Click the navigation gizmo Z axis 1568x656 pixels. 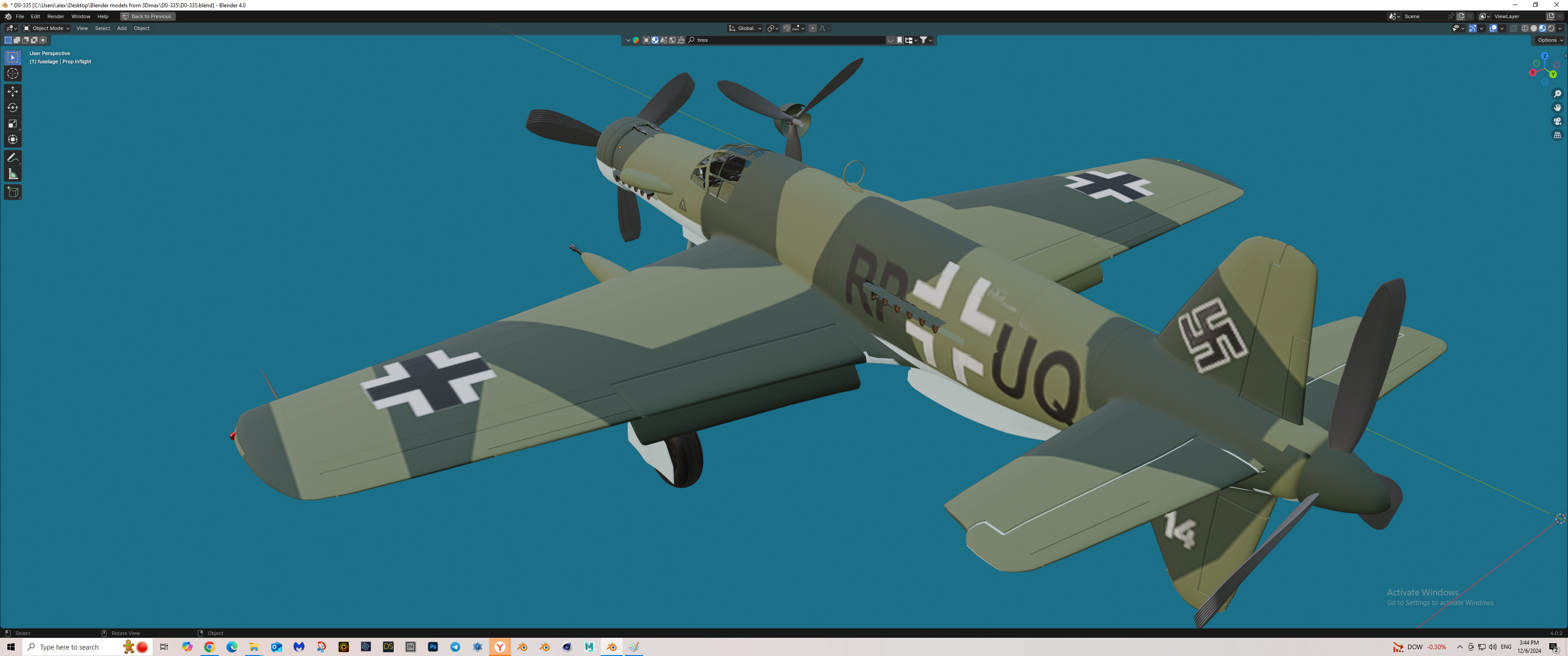point(1545,56)
